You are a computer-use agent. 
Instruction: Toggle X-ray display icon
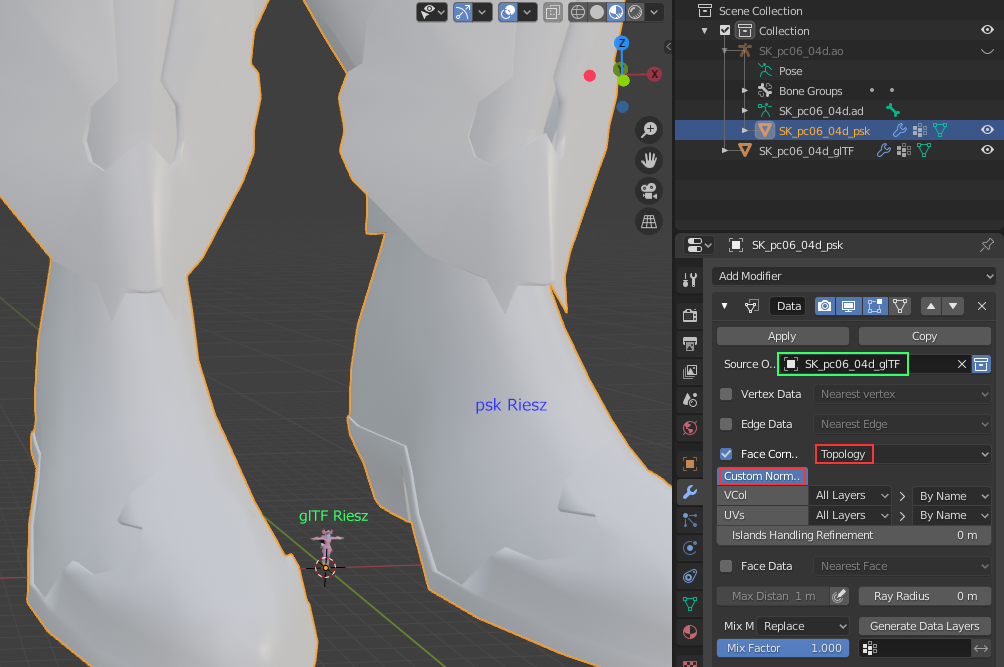click(x=552, y=12)
